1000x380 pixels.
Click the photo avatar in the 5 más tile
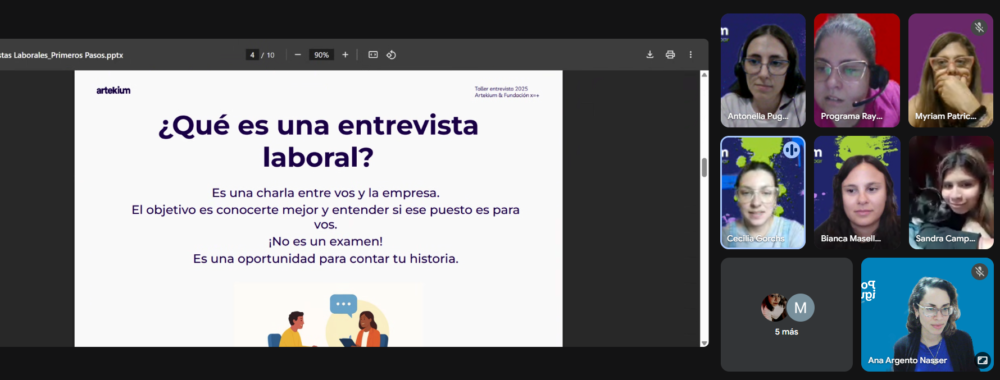(774, 307)
